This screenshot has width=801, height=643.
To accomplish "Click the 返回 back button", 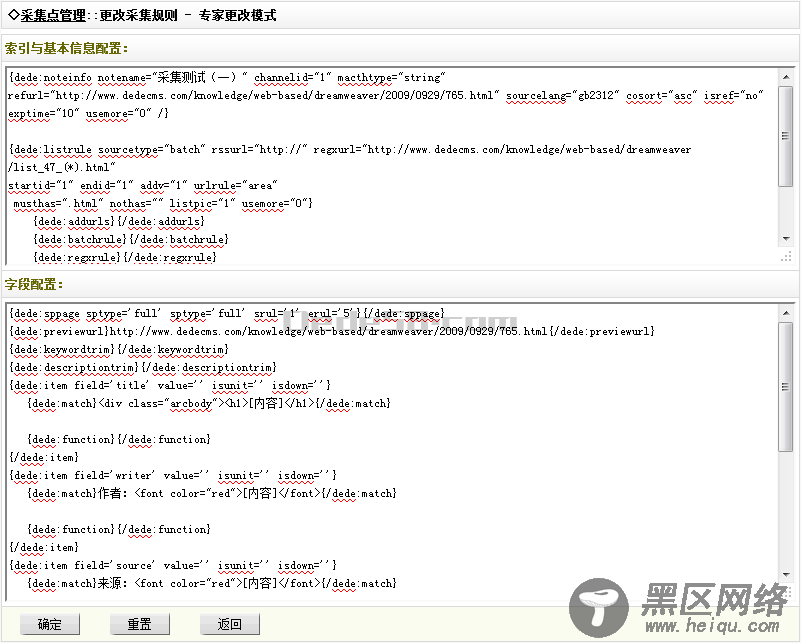I will click(x=229, y=624).
